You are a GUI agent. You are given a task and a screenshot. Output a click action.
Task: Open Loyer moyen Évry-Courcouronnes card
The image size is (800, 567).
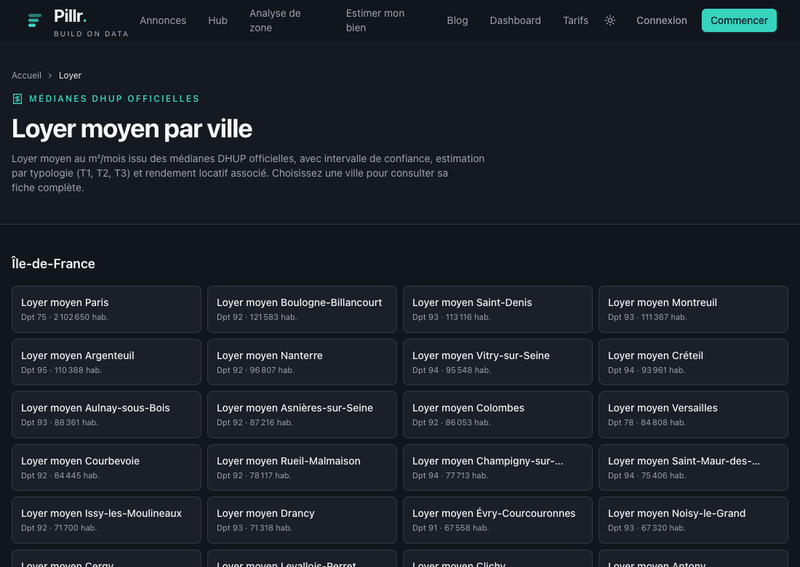click(497, 520)
